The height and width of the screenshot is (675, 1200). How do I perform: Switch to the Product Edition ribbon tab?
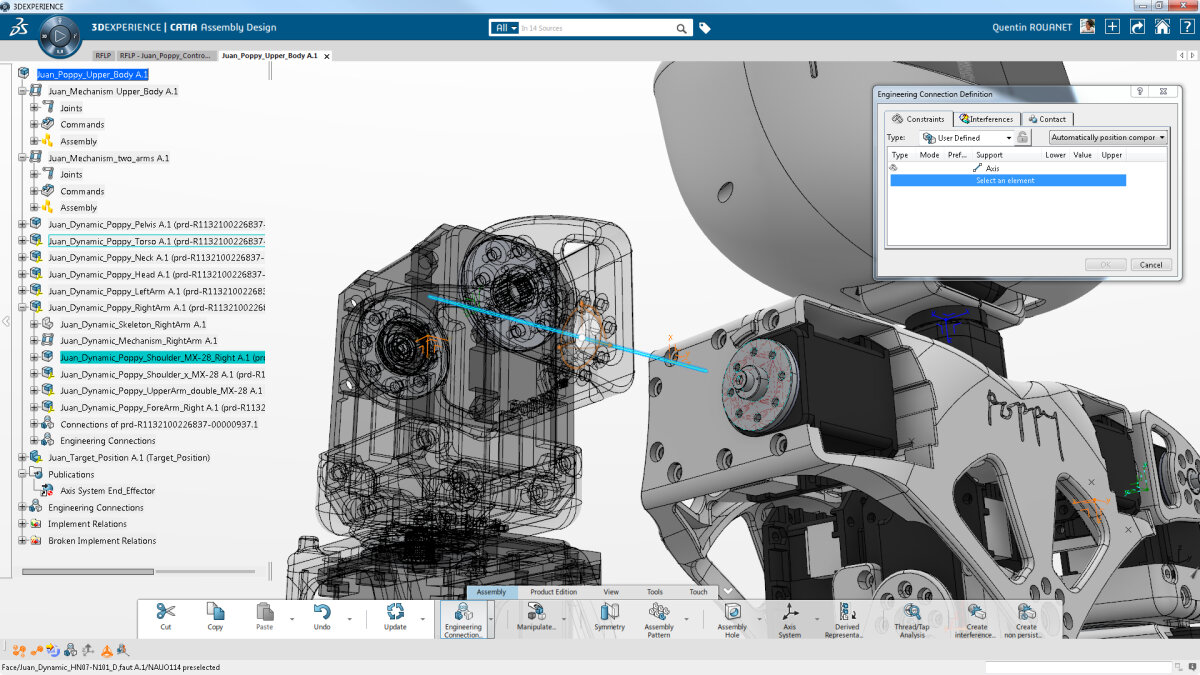click(553, 591)
